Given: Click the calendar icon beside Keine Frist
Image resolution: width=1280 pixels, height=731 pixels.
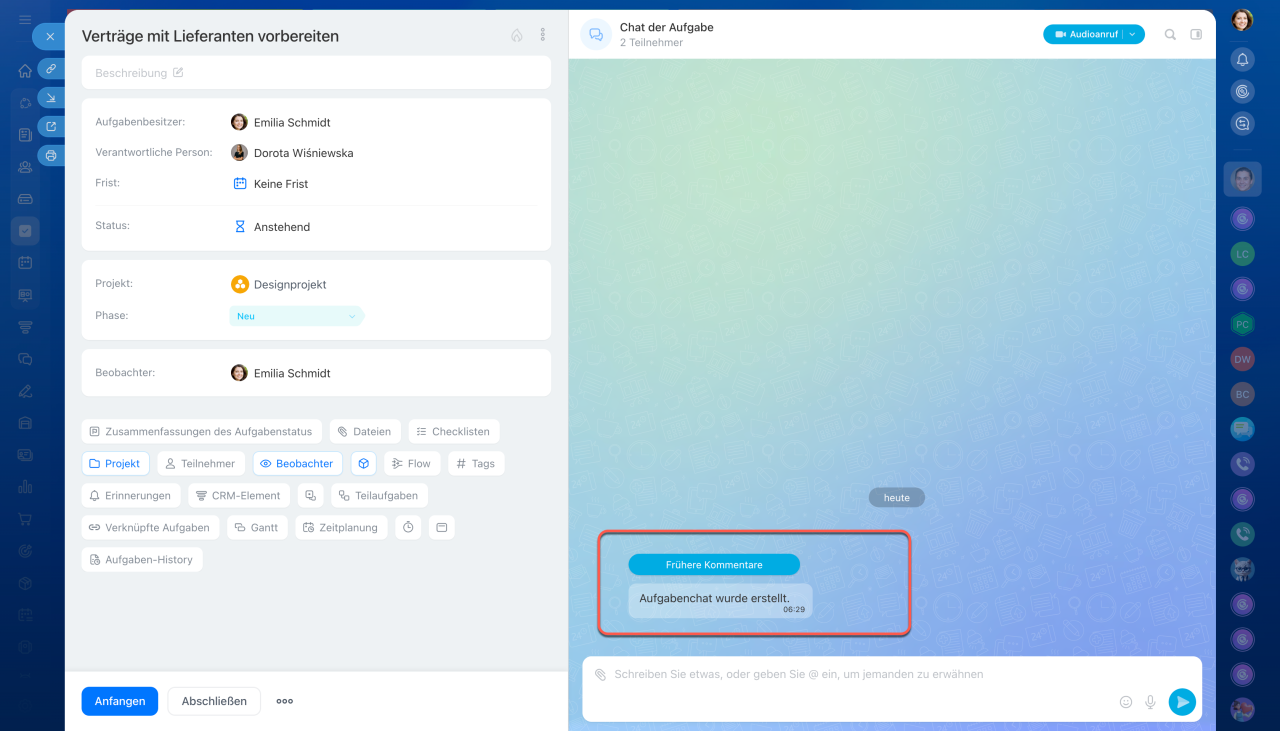Looking at the screenshot, I should [240, 183].
